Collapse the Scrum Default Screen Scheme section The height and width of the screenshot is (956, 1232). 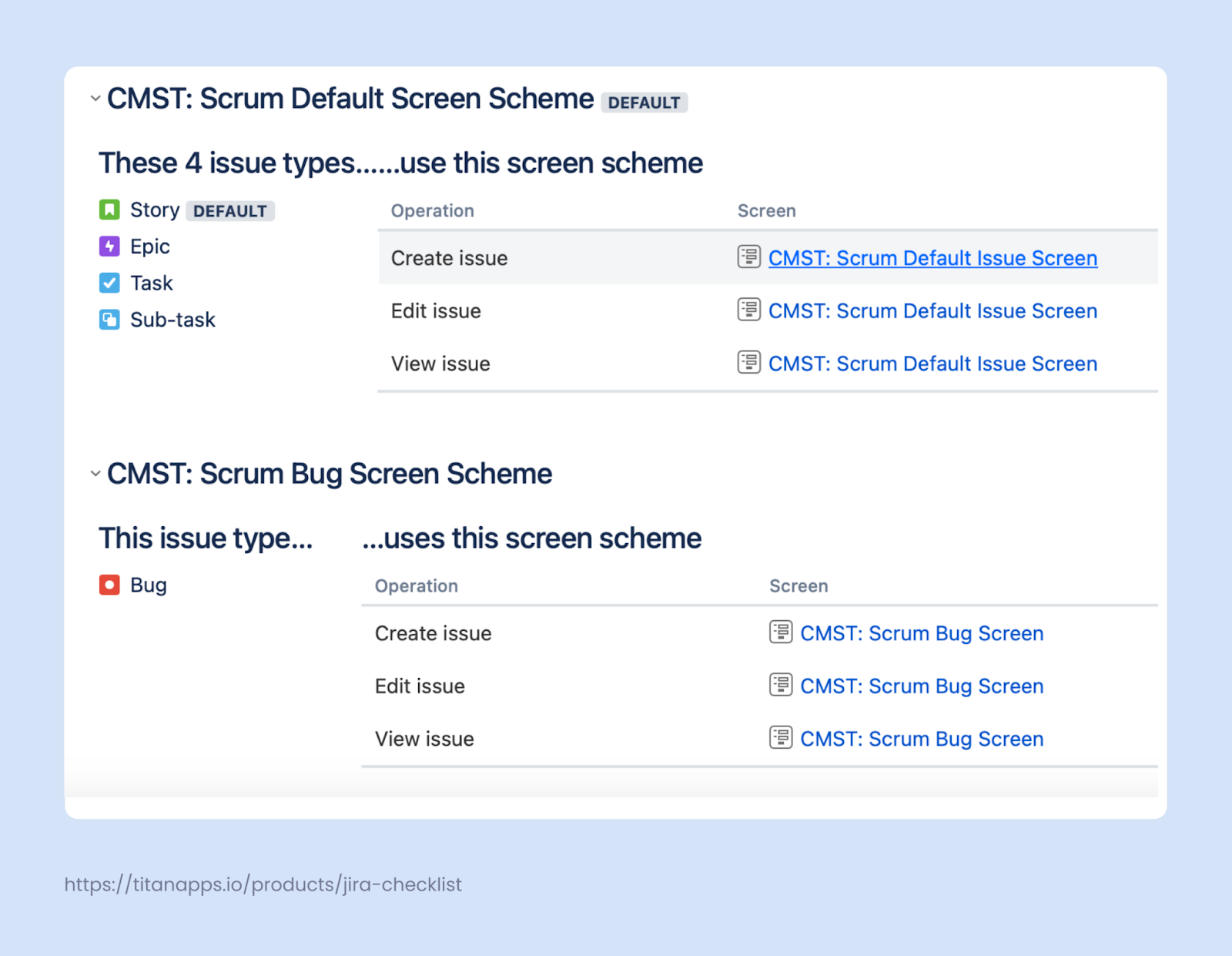click(95, 99)
